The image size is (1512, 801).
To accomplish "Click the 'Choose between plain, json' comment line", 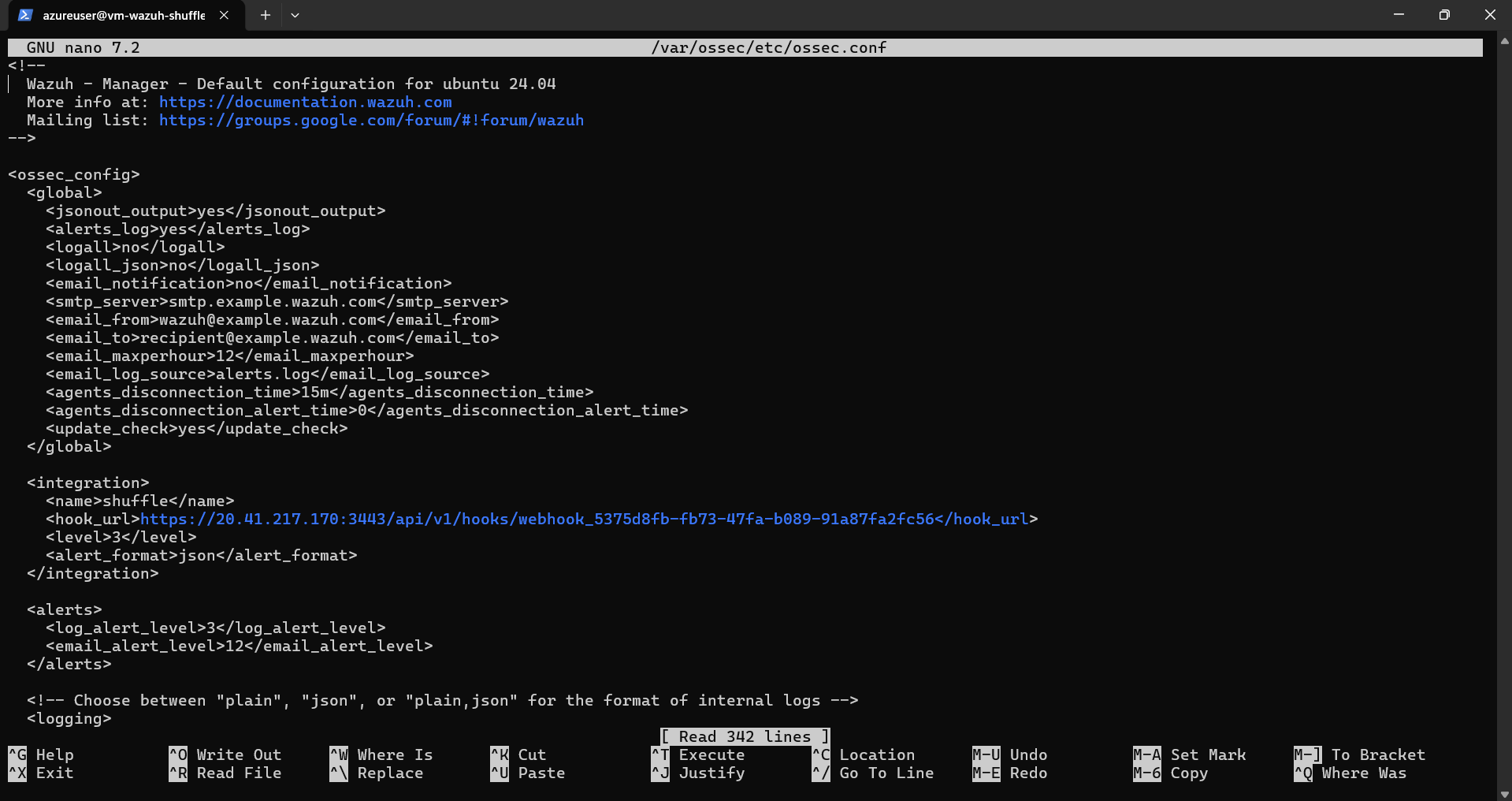I will pos(443,700).
